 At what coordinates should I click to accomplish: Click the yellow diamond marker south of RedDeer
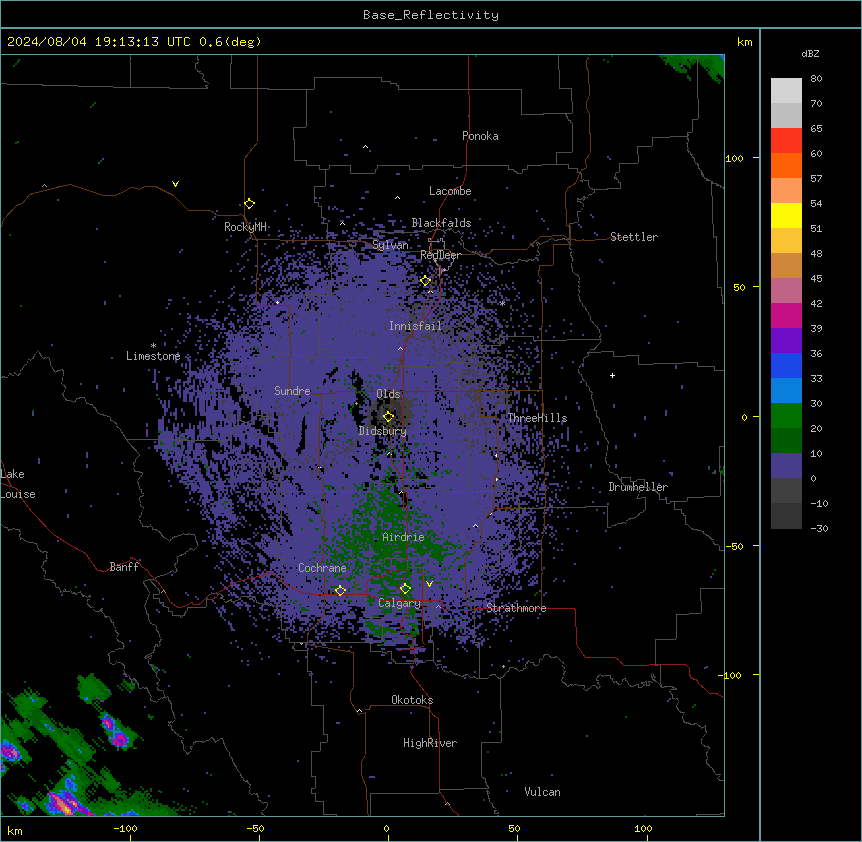426,281
